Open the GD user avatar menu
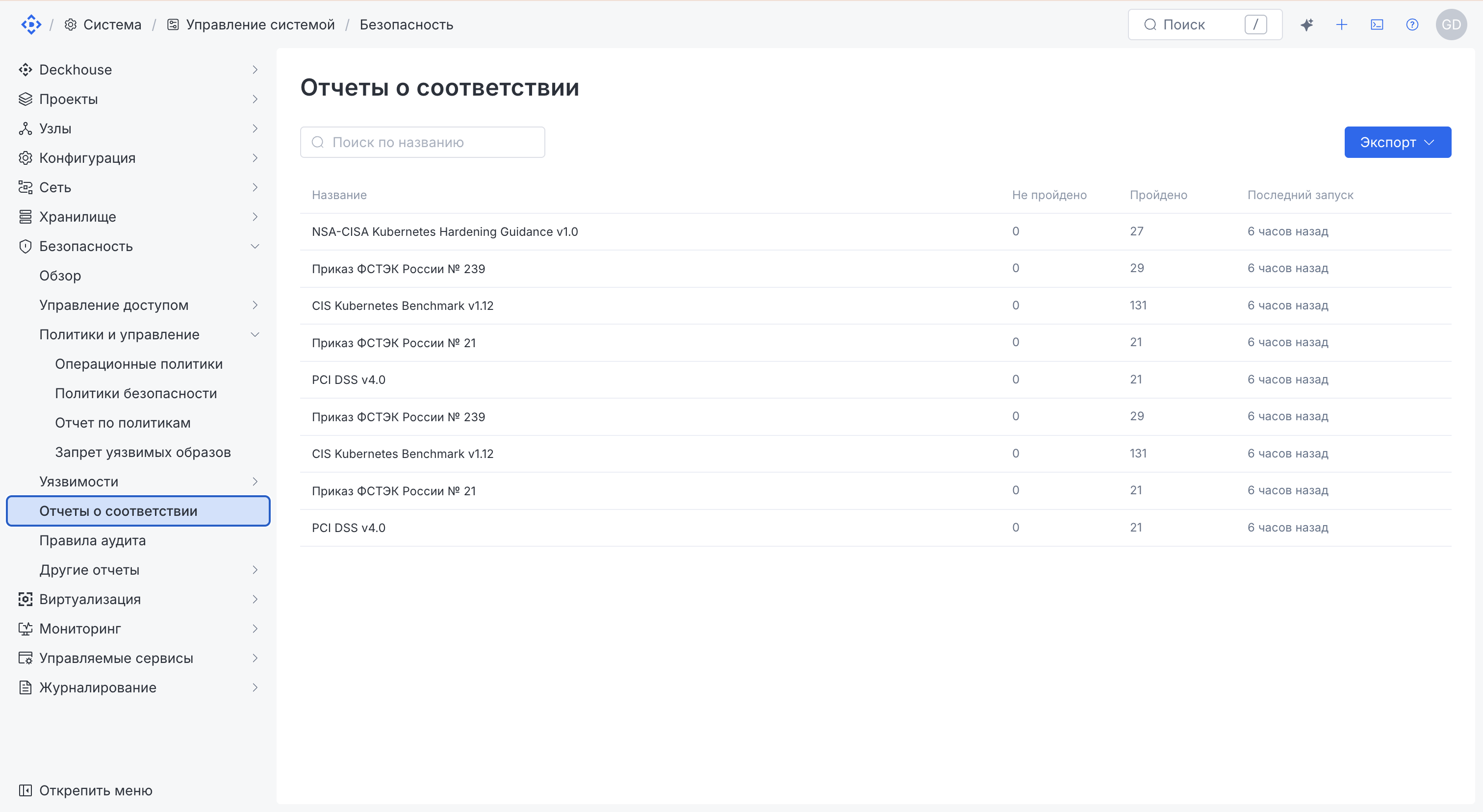 pos(1451,25)
